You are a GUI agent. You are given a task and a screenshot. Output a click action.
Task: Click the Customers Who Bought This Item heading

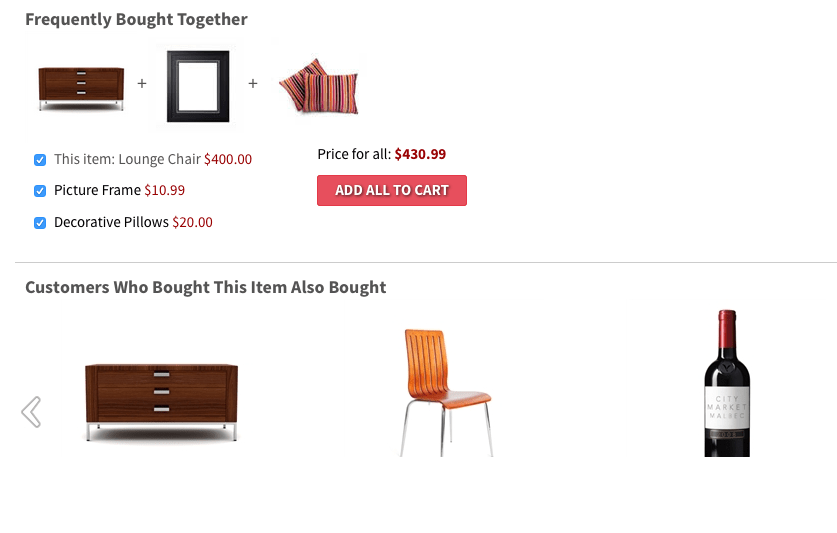pyautogui.click(x=206, y=287)
